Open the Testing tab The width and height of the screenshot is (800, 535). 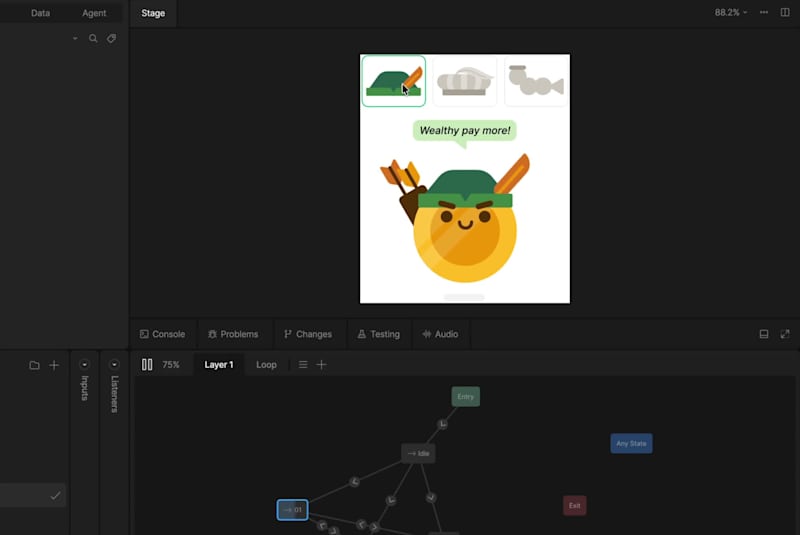pos(379,334)
